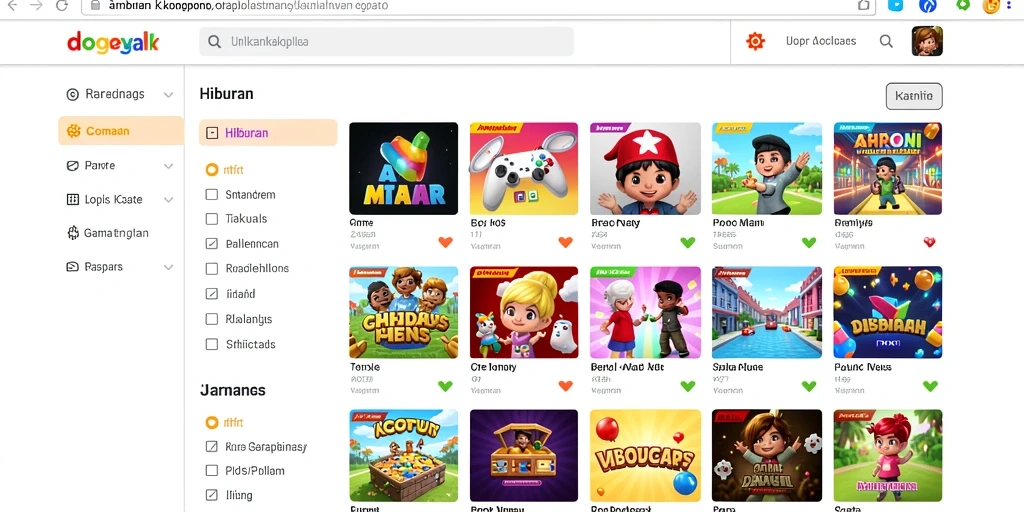The height and width of the screenshot is (512, 1024).
Task: Uncheck the Pallenncan checkbox
Action: (x=212, y=244)
